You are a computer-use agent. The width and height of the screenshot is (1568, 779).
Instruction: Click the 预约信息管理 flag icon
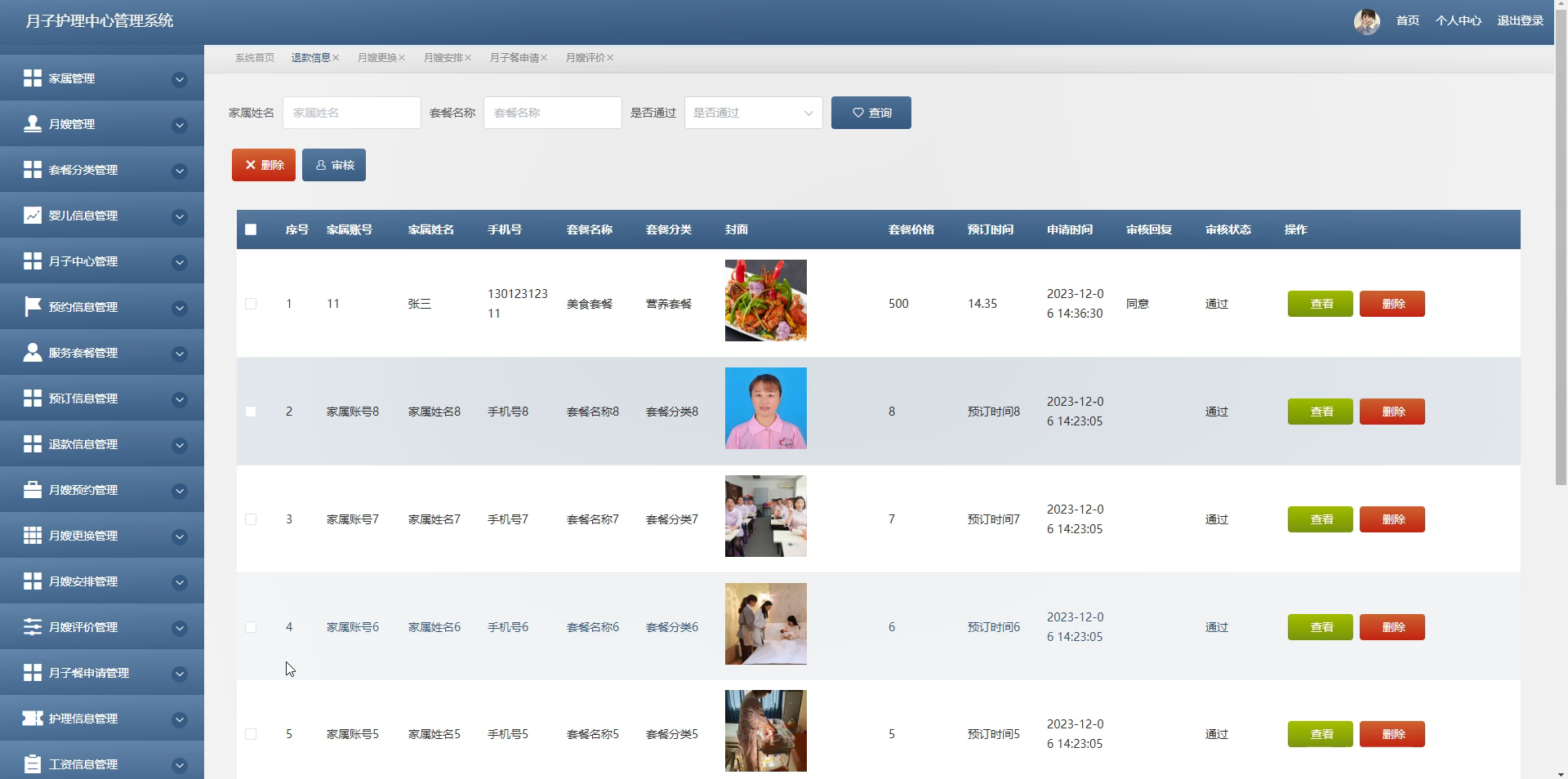pos(33,307)
